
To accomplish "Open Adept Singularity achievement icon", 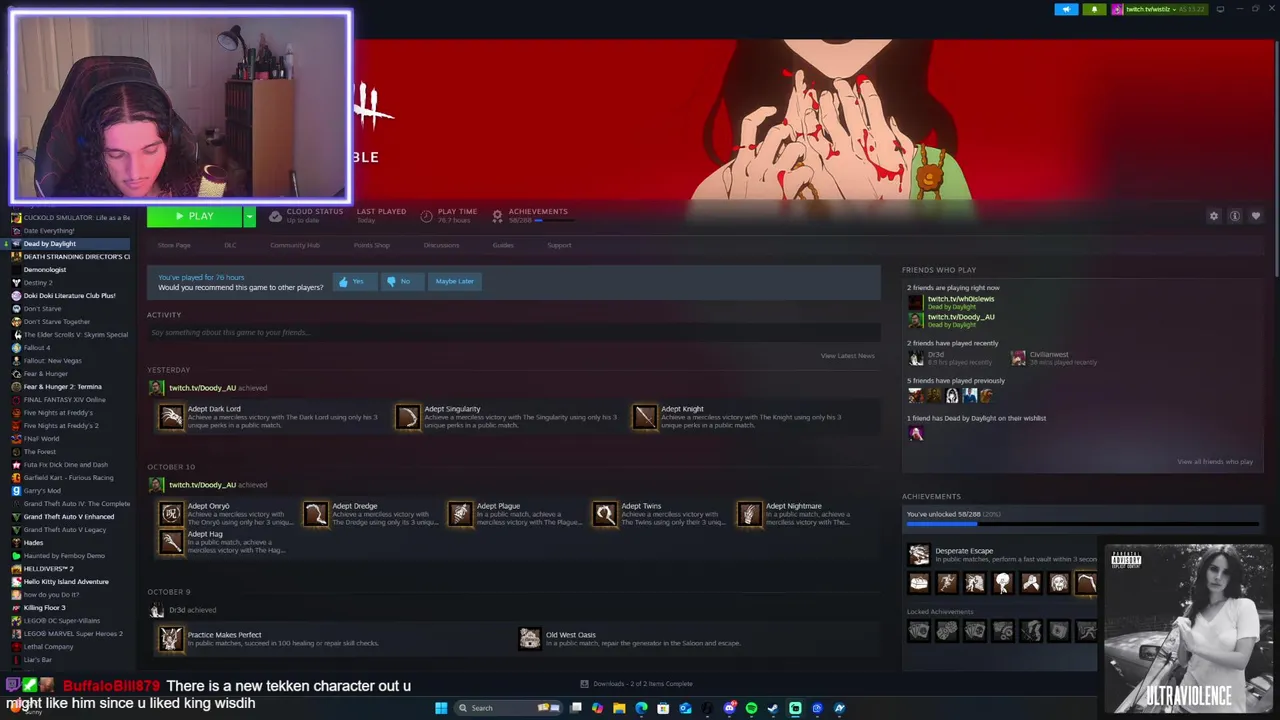I will (x=408, y=417).
